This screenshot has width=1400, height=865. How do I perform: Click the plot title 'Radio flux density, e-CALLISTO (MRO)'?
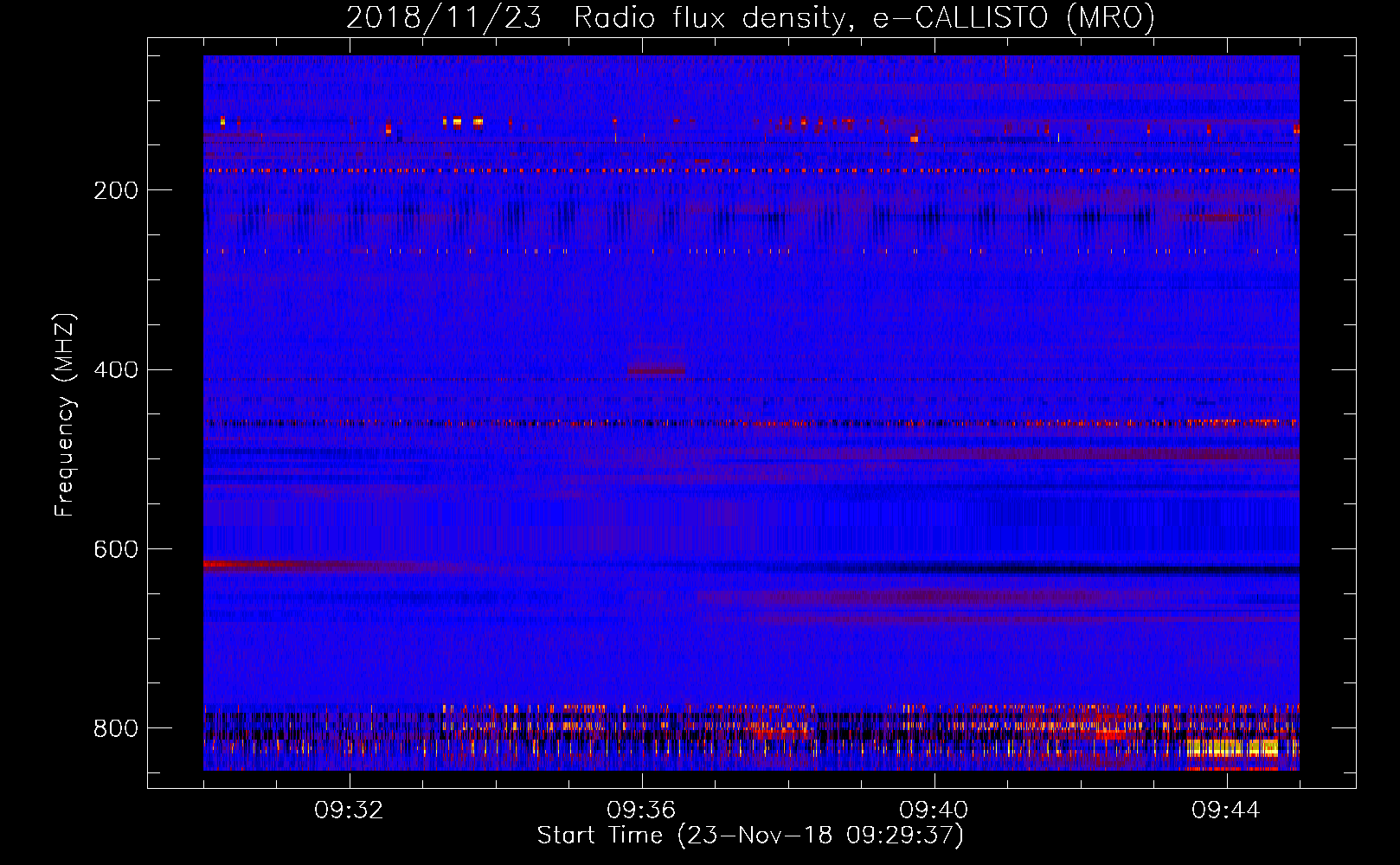[864, 17]
